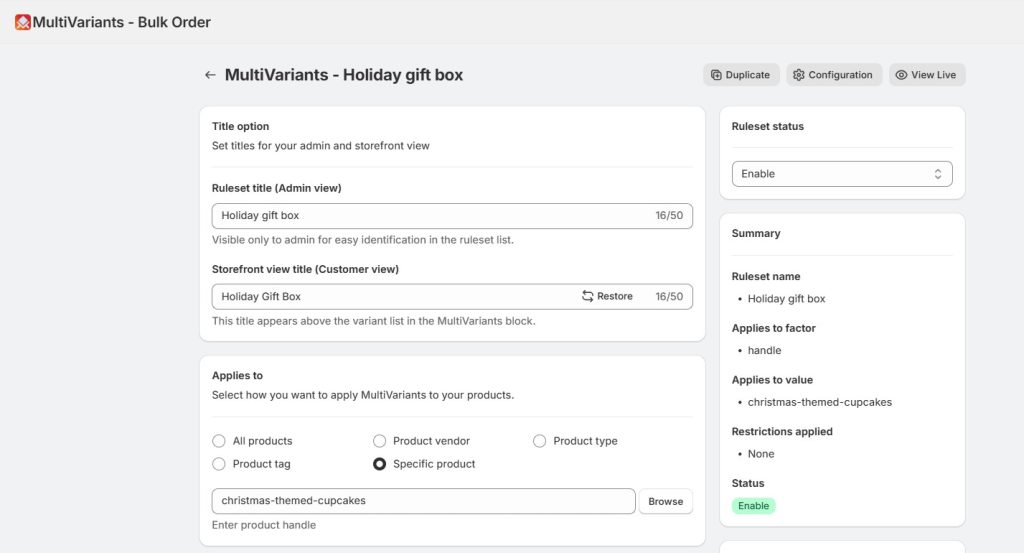Click the Configuration gear icon
1024x553 pixels.
click(x=799, y=75)
